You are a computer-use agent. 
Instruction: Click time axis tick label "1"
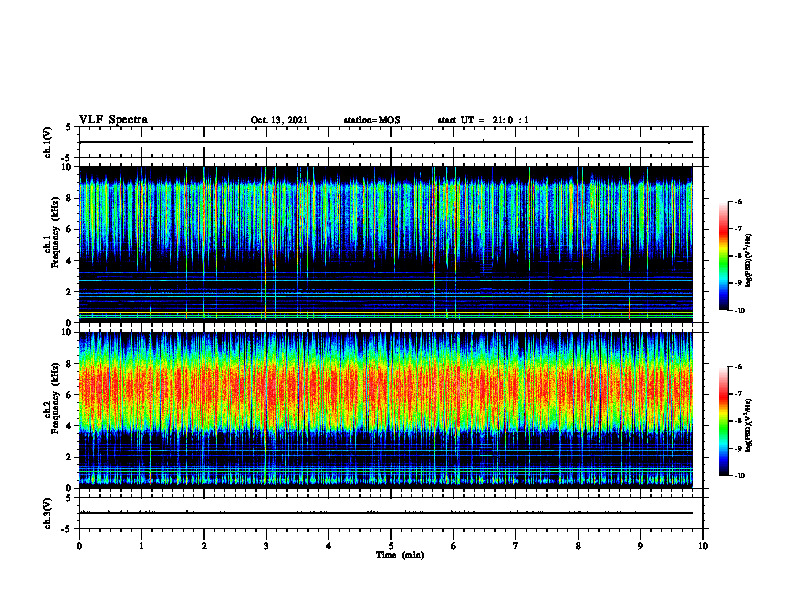(141, 546)
